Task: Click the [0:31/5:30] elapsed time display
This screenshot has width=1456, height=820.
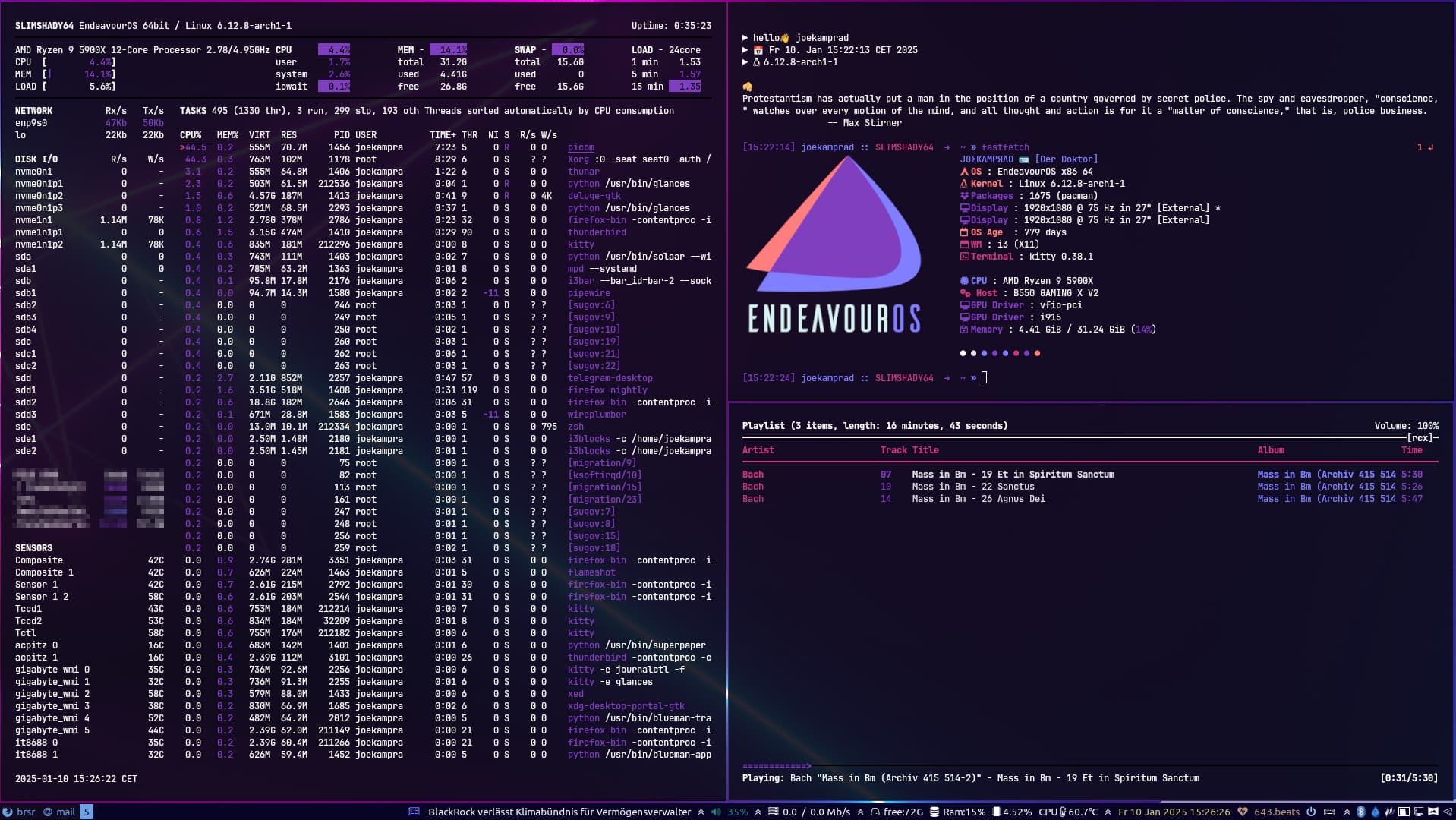Action: point(1409,778)
